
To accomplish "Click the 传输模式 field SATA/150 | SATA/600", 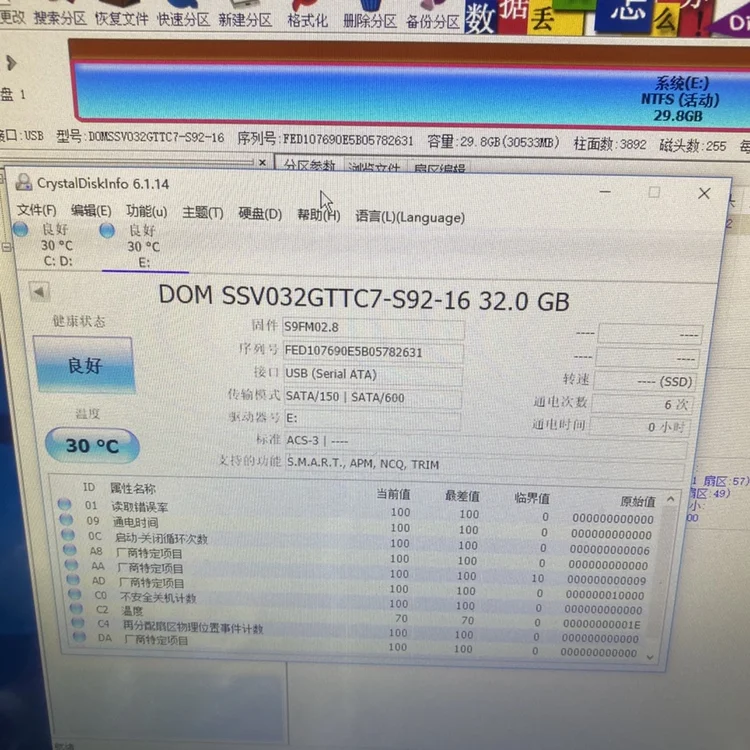I will coord(373,397).
